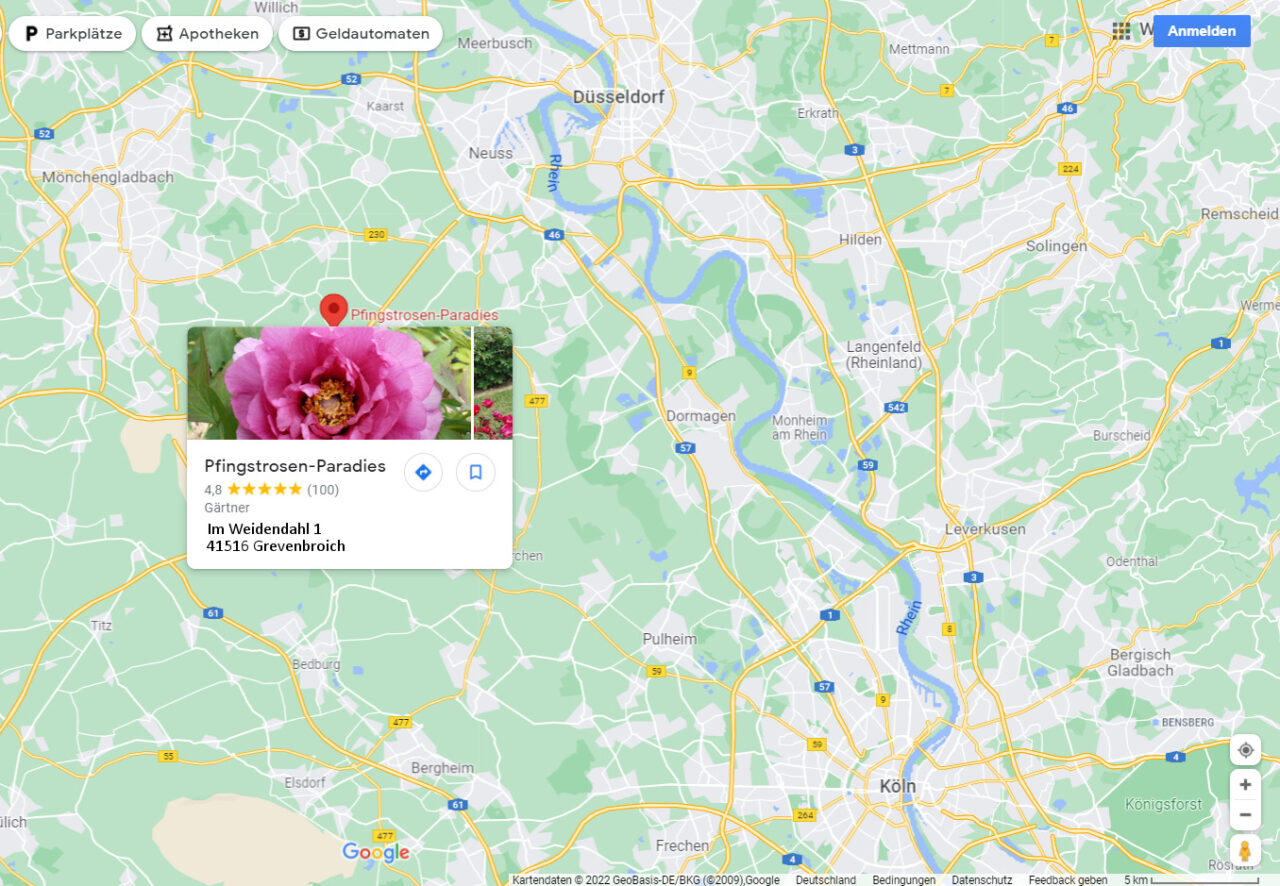Select the Pegman Street View icon

pos(1245,846)
